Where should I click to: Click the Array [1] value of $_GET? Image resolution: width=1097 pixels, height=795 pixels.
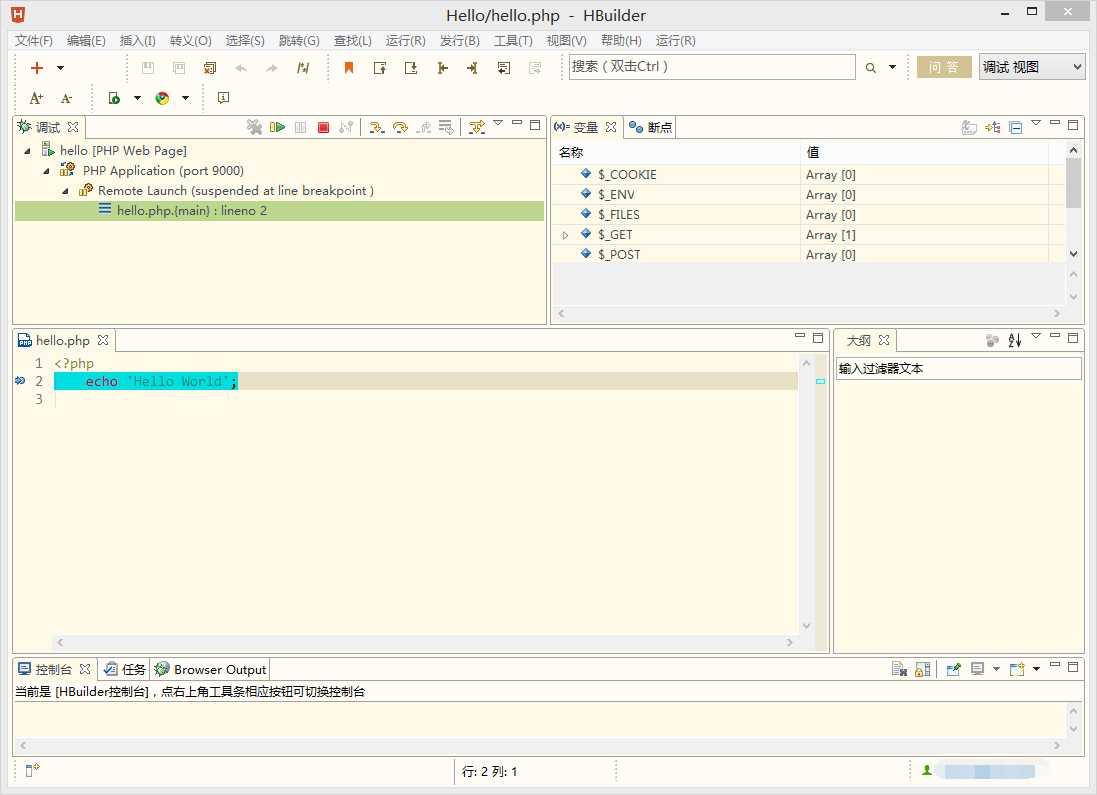click(x=830, y=235)
